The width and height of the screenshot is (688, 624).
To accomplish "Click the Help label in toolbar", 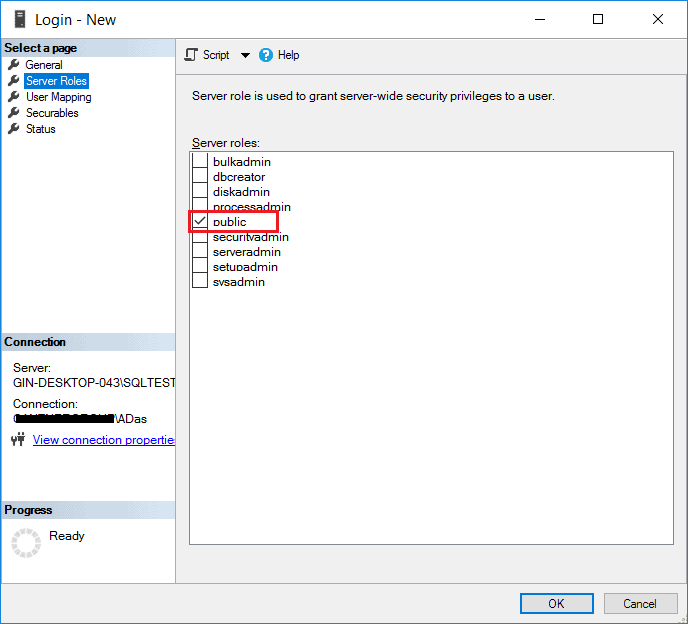I will pos(288,55).
